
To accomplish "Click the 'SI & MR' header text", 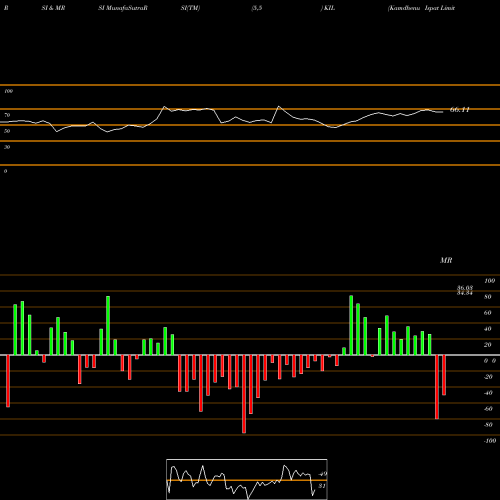I will click(x=53, y=8).
